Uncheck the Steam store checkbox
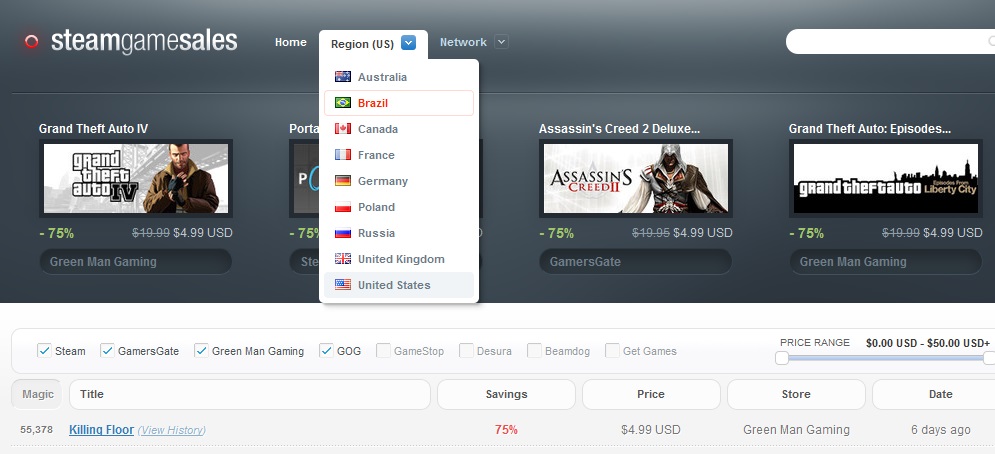The image size is (995, 454). point(44,351)
